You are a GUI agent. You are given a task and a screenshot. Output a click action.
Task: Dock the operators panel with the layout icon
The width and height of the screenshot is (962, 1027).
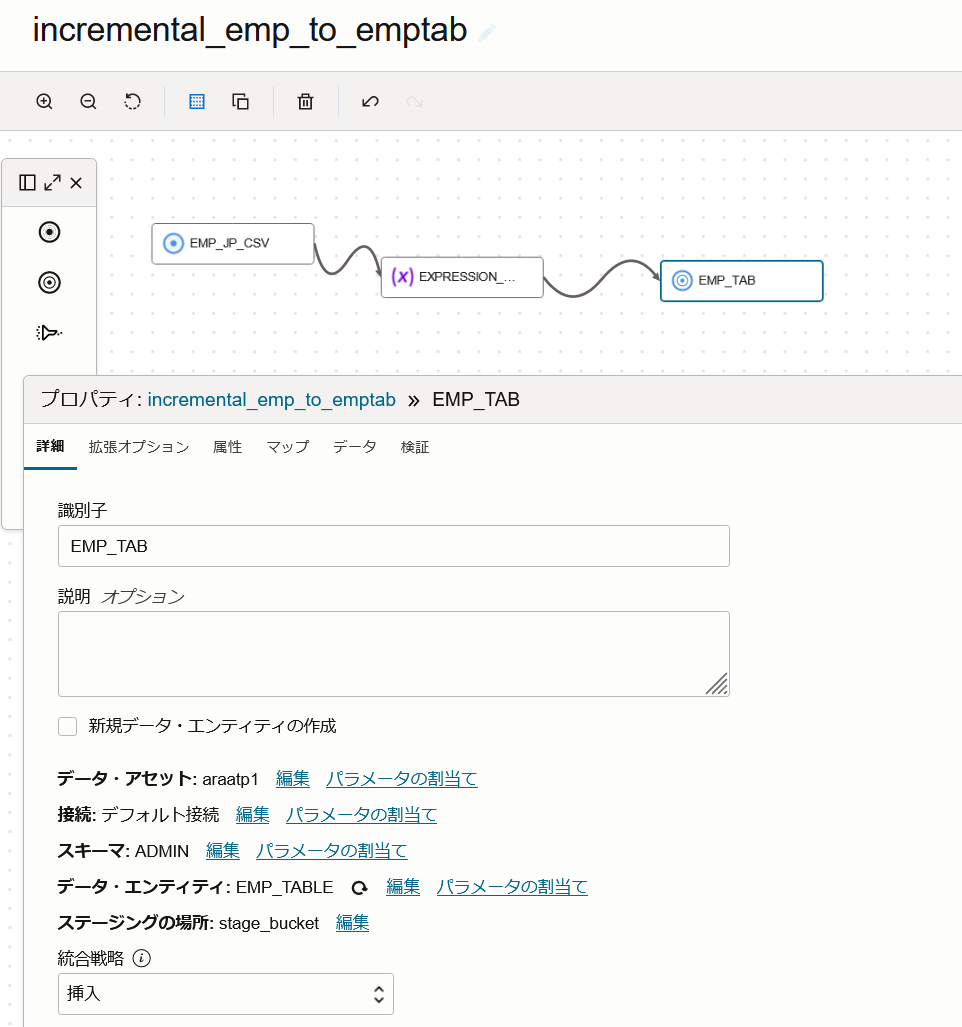(28, 183)
